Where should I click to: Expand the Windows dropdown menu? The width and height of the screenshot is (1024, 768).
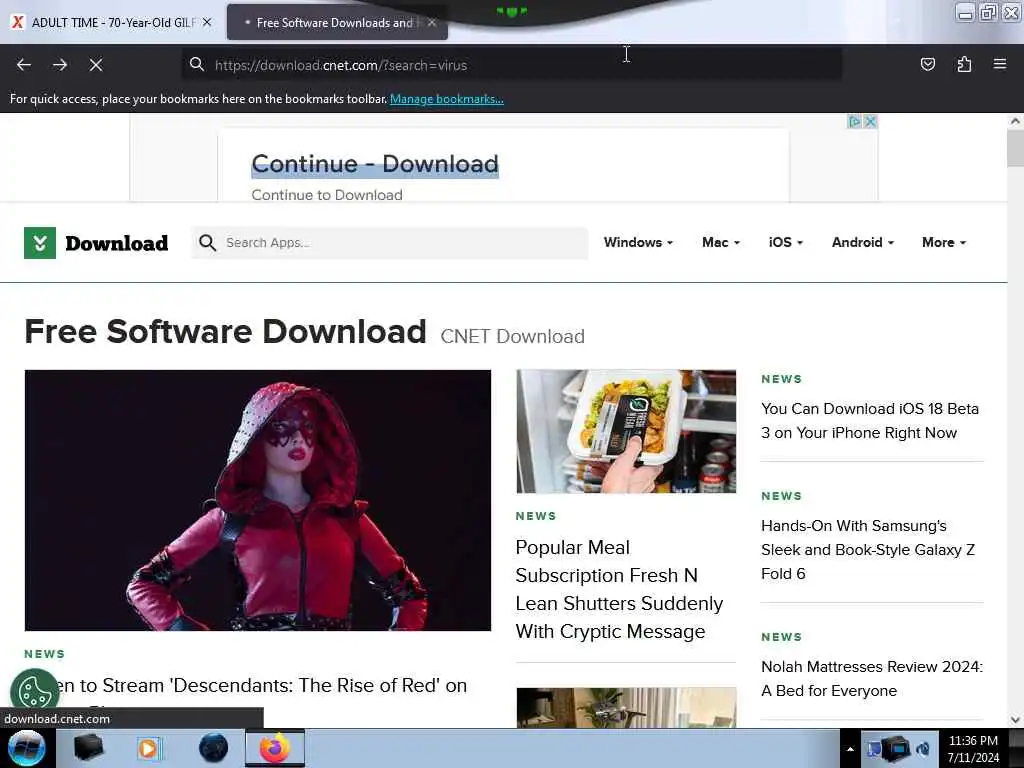(638, 242)
